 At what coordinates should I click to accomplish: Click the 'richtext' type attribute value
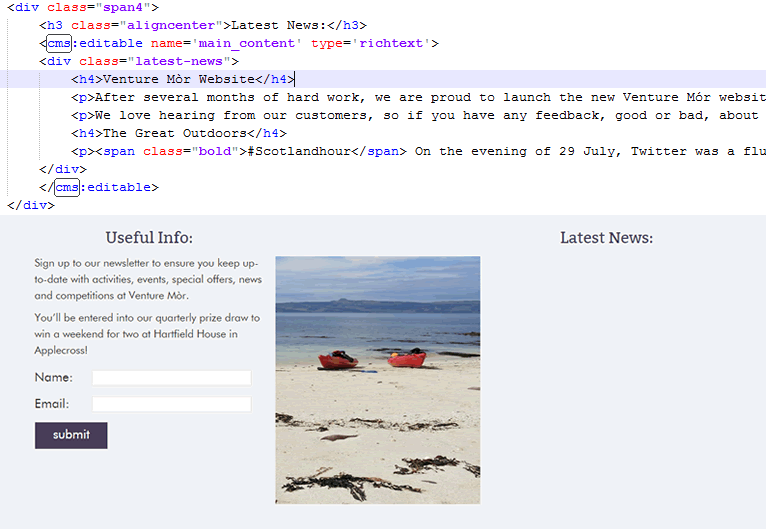click(391, 43)
